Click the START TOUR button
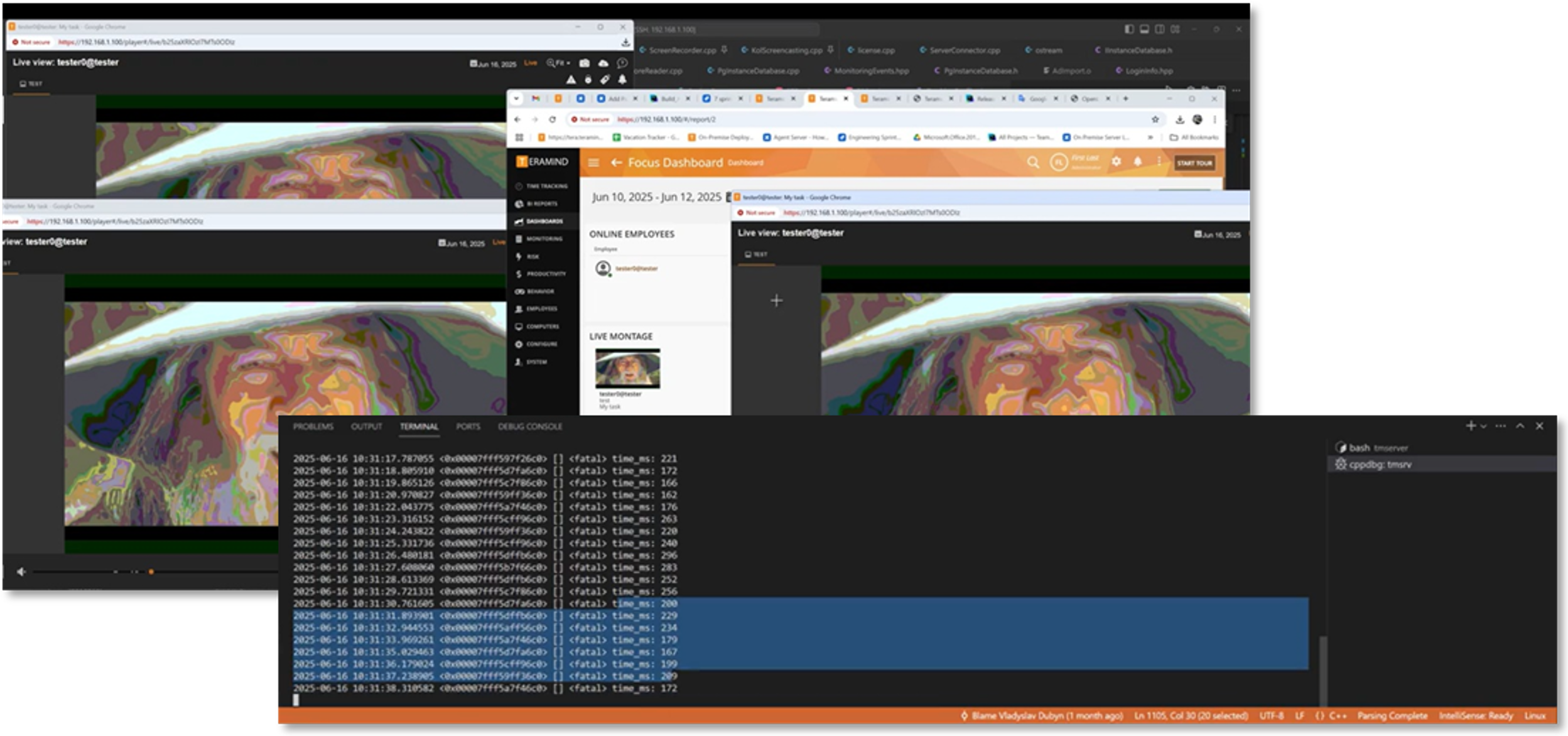The width and height of the screenshot is (1568, 736). point(1194,163)
